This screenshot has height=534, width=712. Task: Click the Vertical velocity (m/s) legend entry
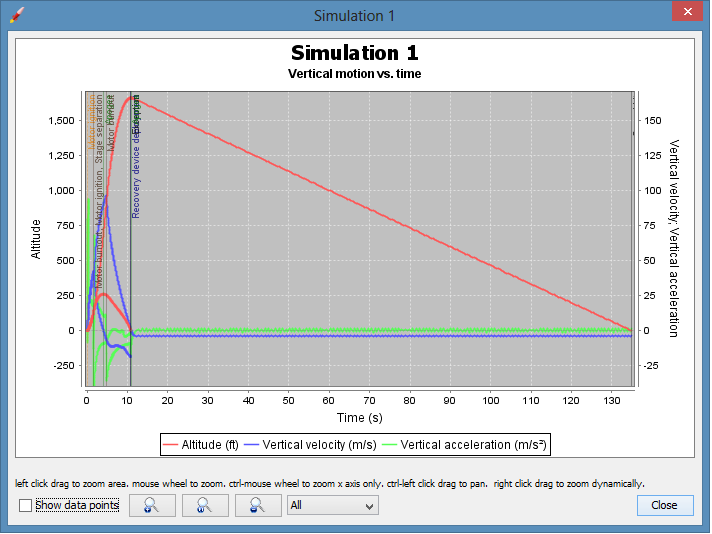(x=311, y=445)
